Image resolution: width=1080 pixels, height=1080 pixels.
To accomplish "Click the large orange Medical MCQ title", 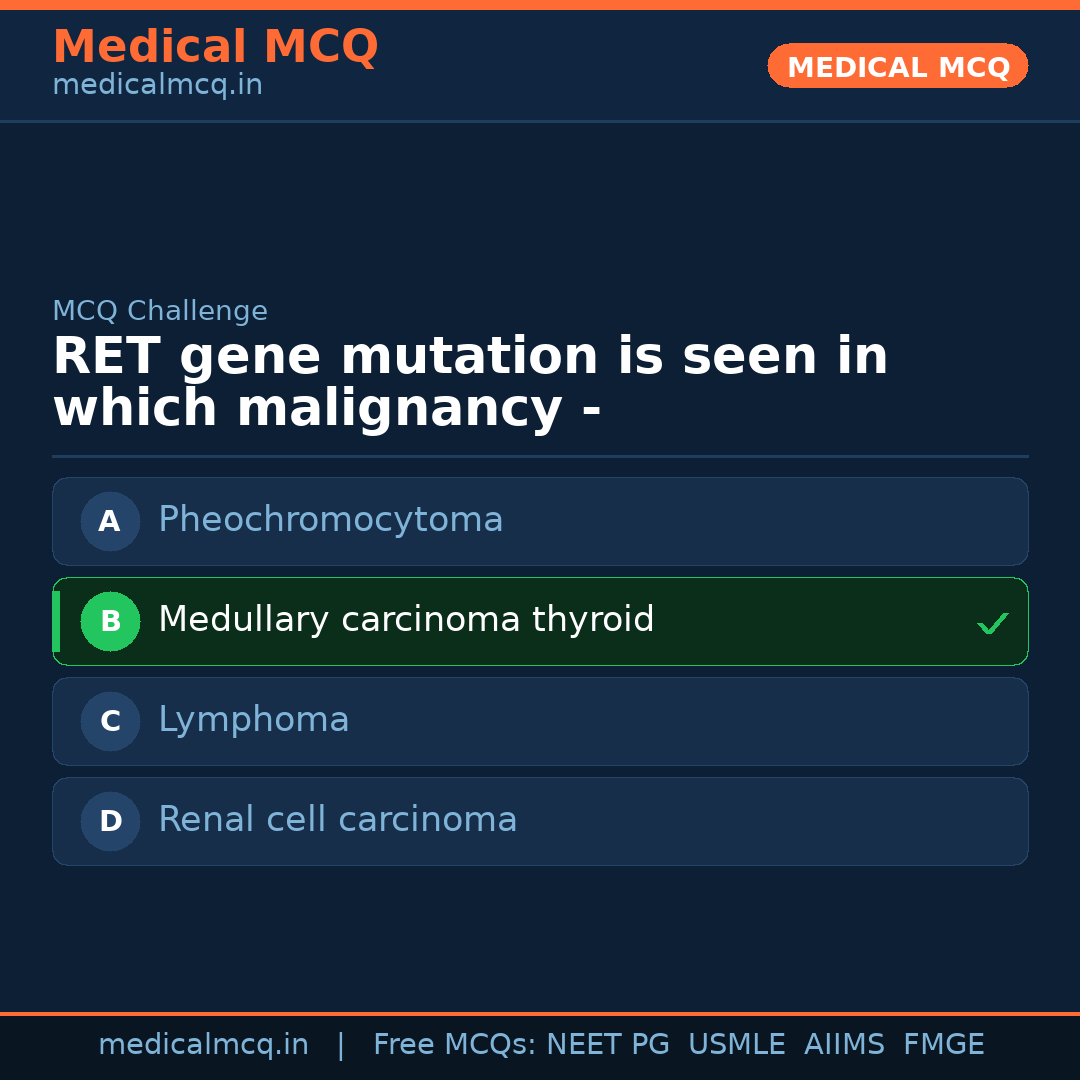I will point(215,47).
